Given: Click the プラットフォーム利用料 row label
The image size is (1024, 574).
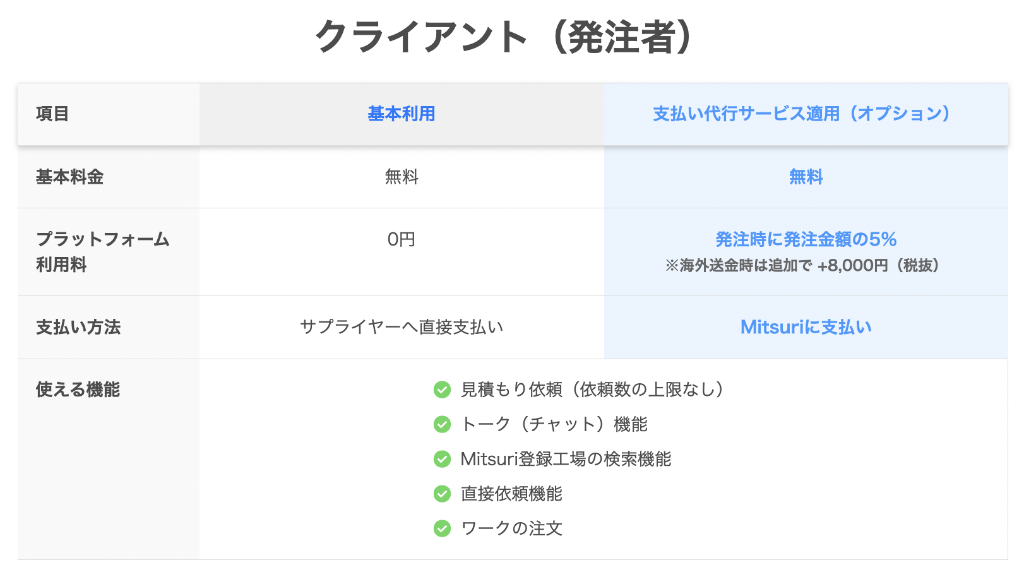Looking at the screenshot, I should tap(103, 252).
